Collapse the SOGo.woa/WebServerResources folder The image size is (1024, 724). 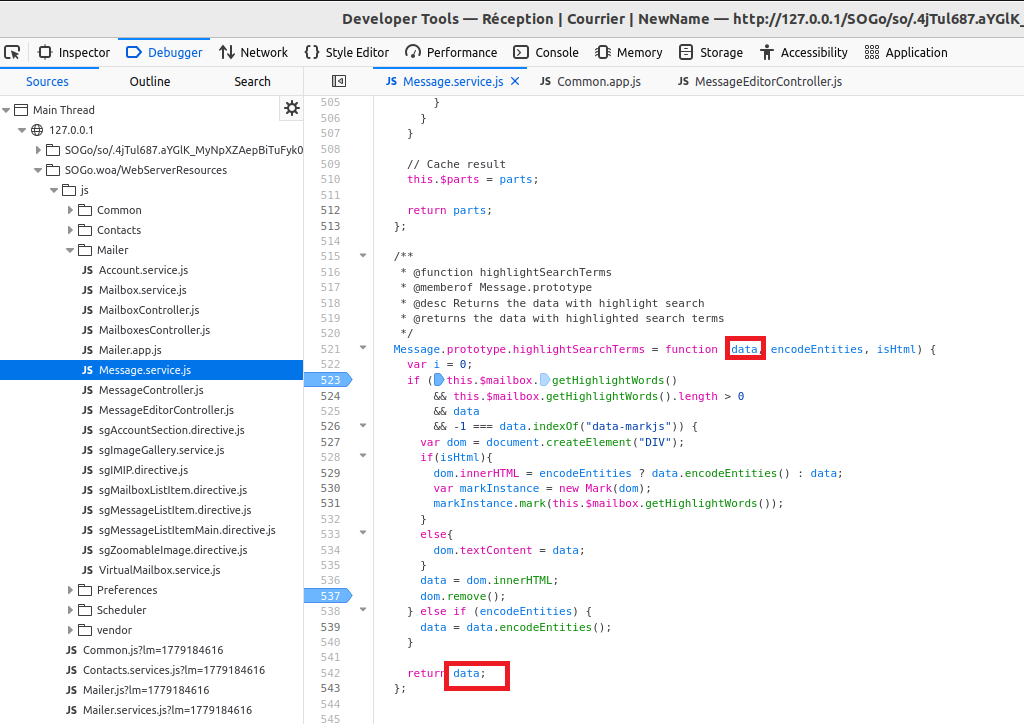pos(38,170)
